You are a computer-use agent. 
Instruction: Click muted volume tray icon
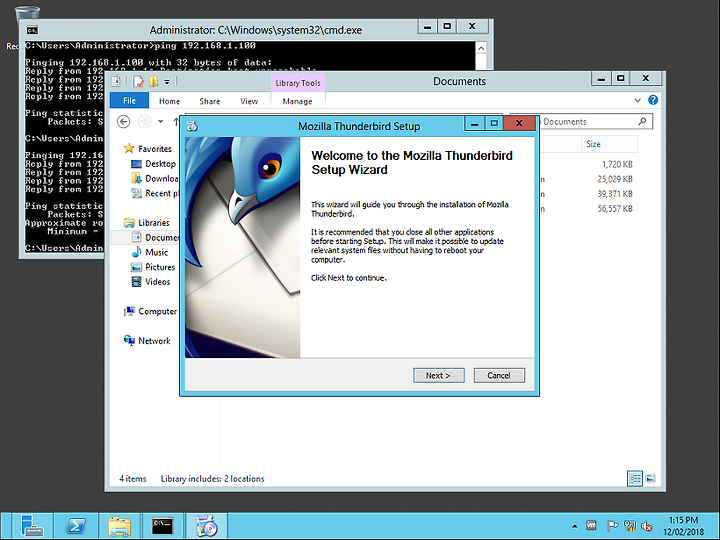[x=647, y=526]
